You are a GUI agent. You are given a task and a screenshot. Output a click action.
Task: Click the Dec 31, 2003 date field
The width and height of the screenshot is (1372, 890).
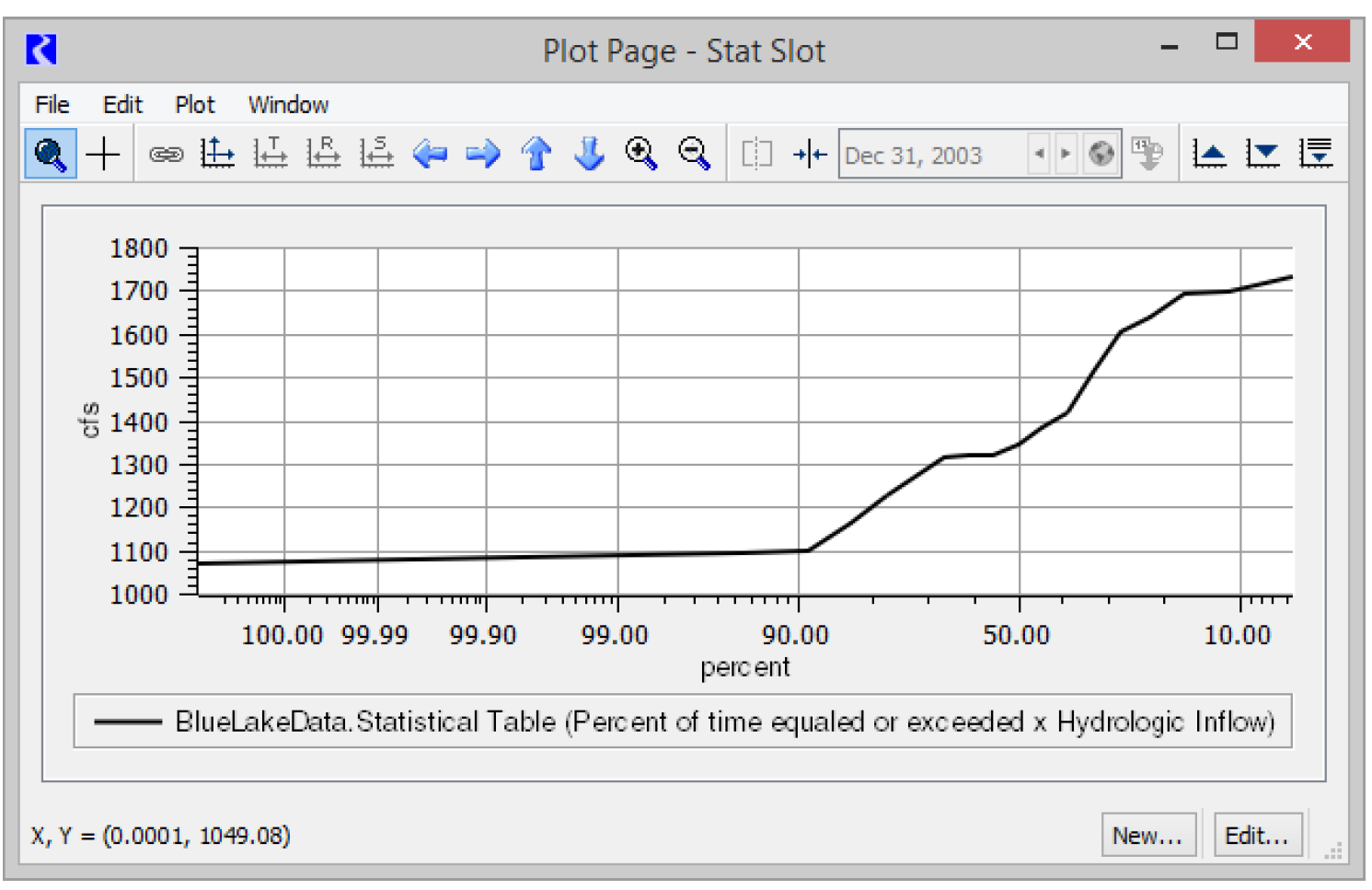pyautogui.click(x=931, y=155)
